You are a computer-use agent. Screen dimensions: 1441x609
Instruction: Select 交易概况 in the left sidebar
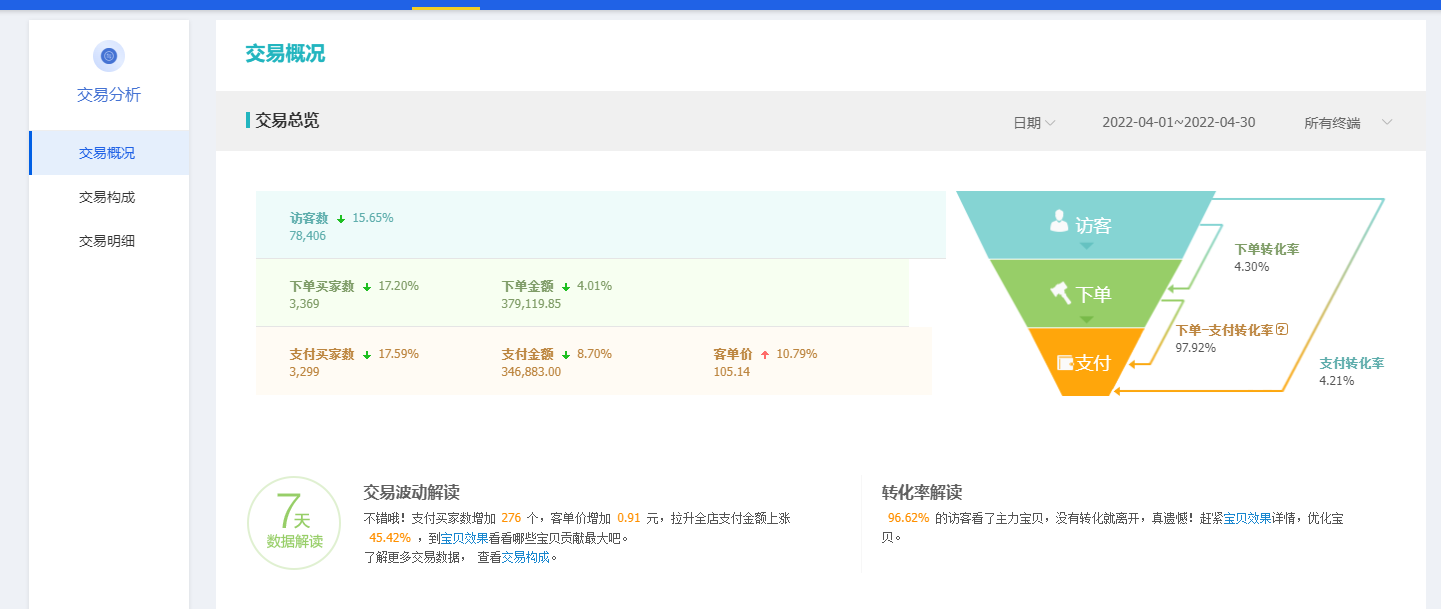[107, 153]
